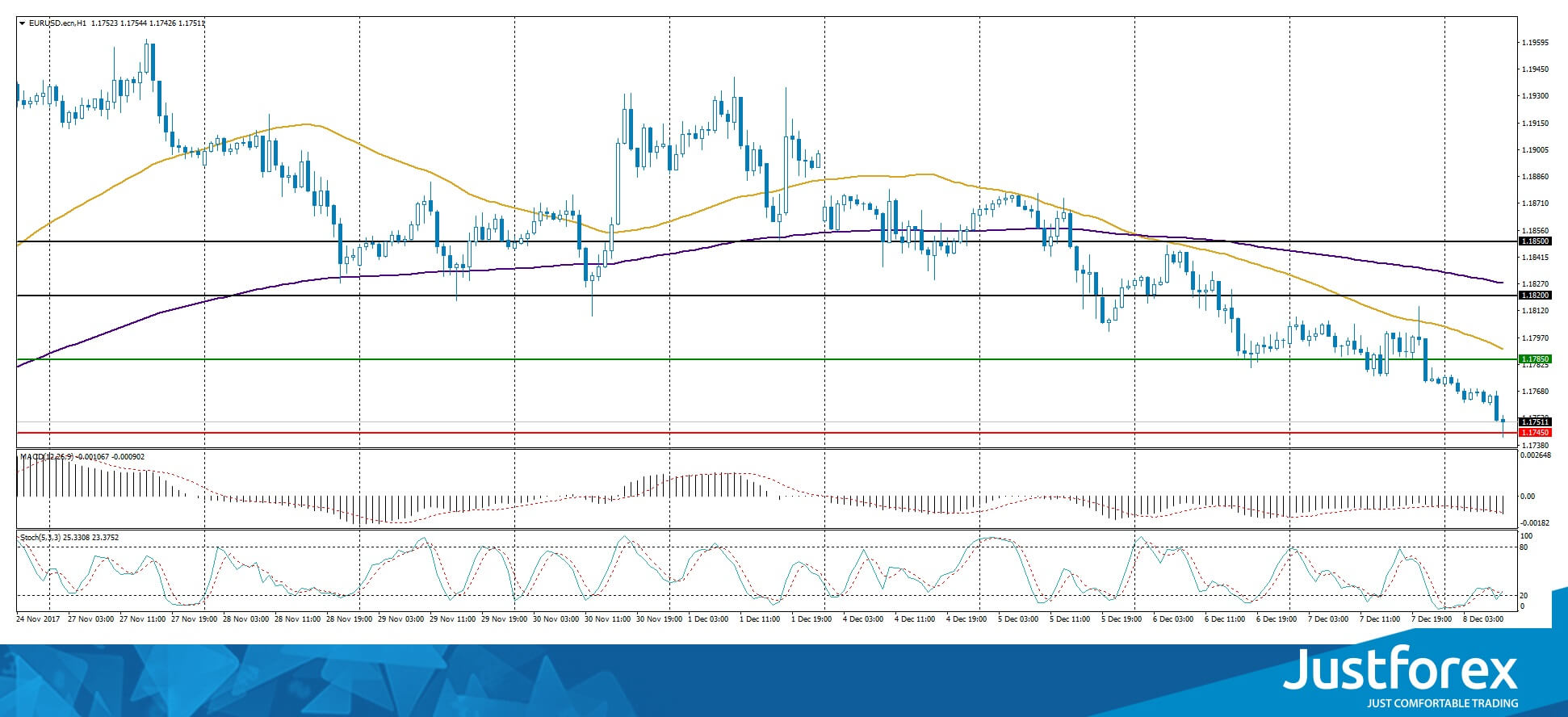This screenshot has height=717, width=1568.
Task: Click the 30 Nov 11:00 time label
Action: tap(608, 619)
